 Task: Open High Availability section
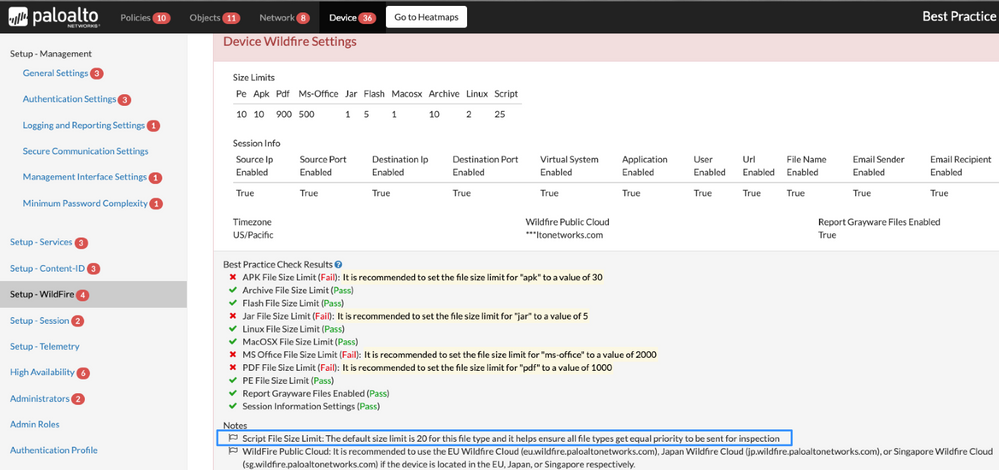pos(43,373)
